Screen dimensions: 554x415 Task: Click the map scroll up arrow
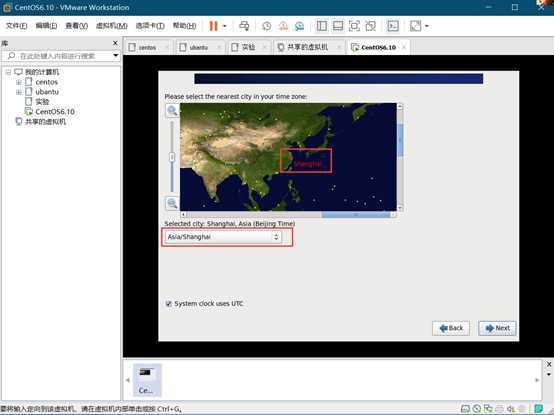pos(400,106)
